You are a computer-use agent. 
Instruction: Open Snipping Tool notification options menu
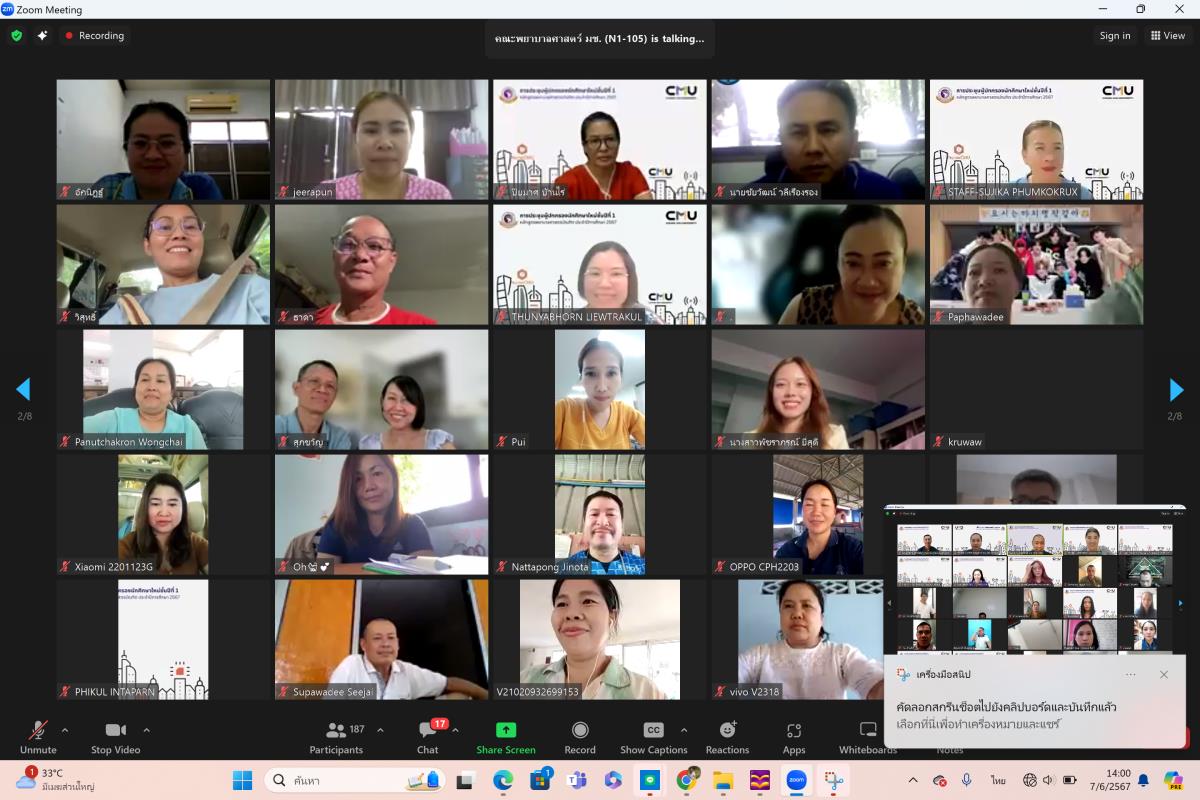(1131, 674)
